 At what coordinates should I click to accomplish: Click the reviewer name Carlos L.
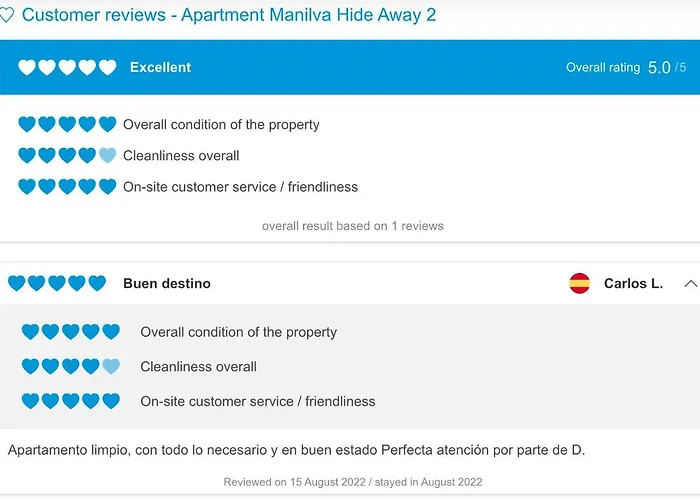[633, 283]
